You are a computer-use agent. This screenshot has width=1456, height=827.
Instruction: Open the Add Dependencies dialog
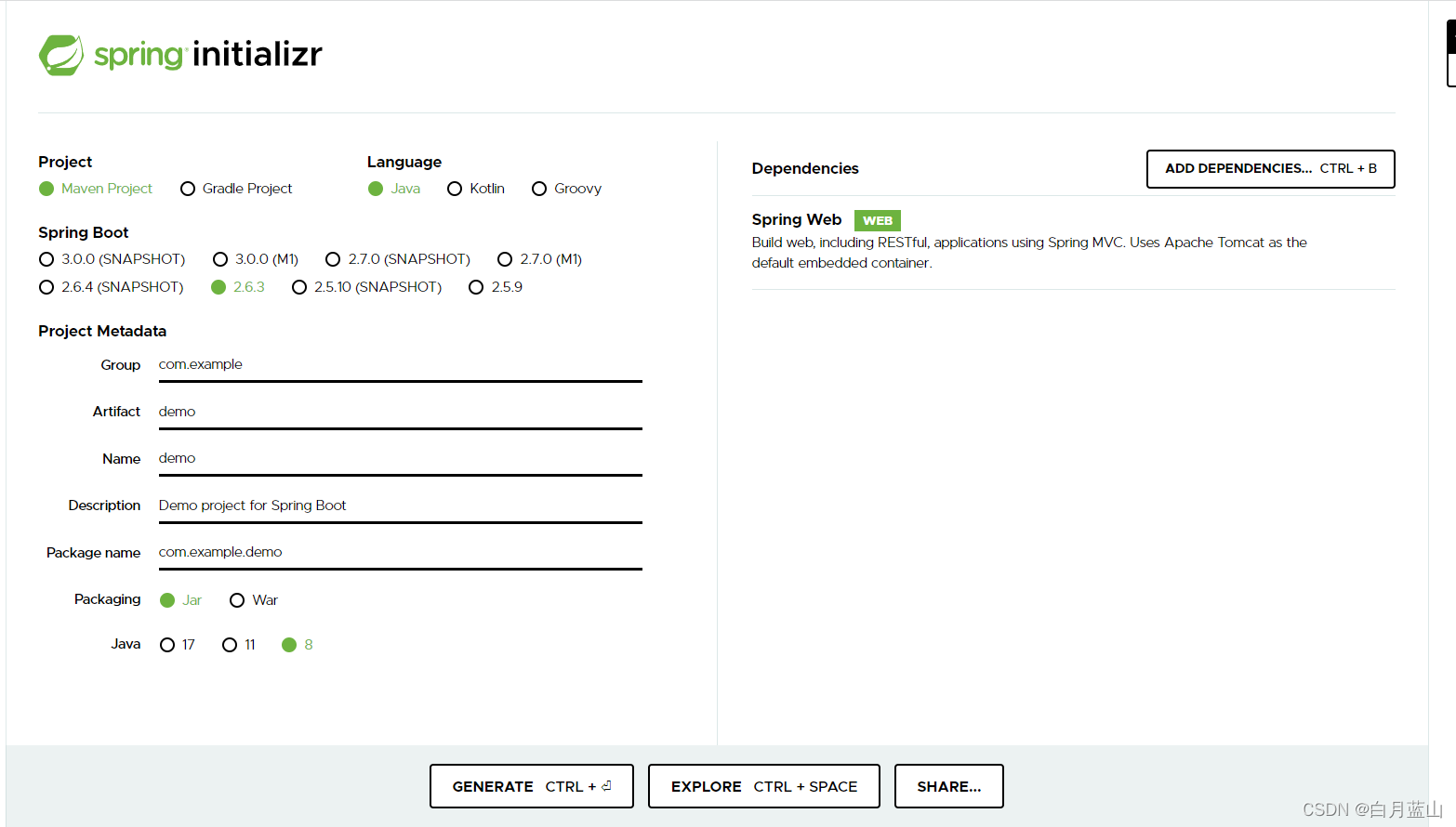tap(1270, 169)
